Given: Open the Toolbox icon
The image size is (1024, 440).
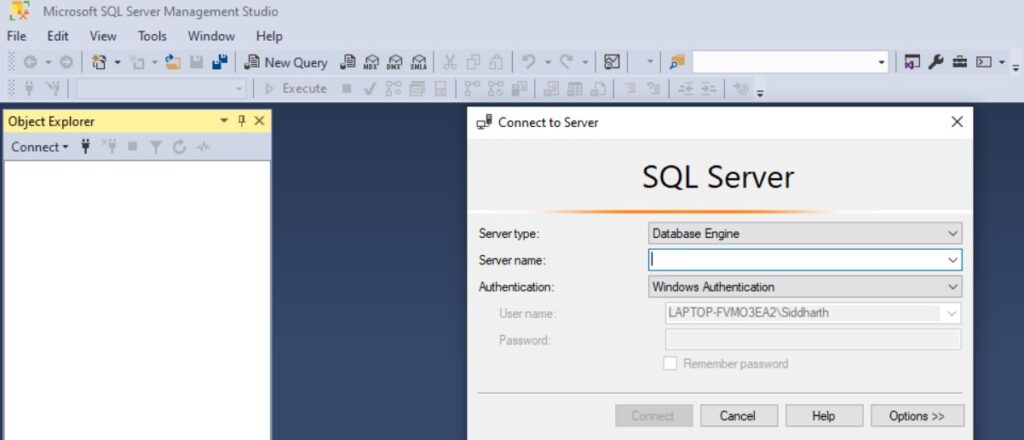Looking at the screenshot, I should coord(959,62).
